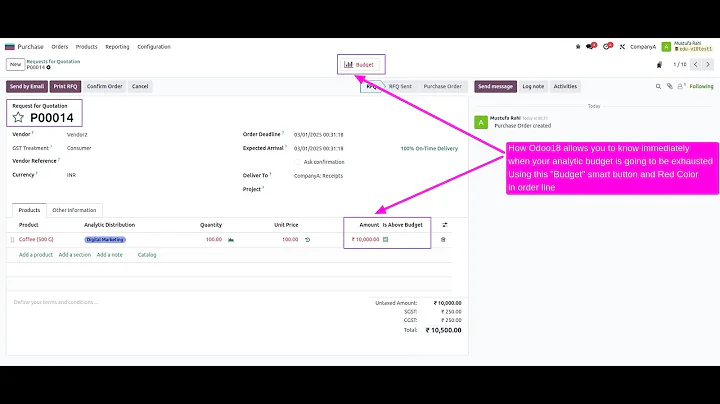Click Confirm Order
The width and height of the screenshot is (720, 404).
point(105,86)
